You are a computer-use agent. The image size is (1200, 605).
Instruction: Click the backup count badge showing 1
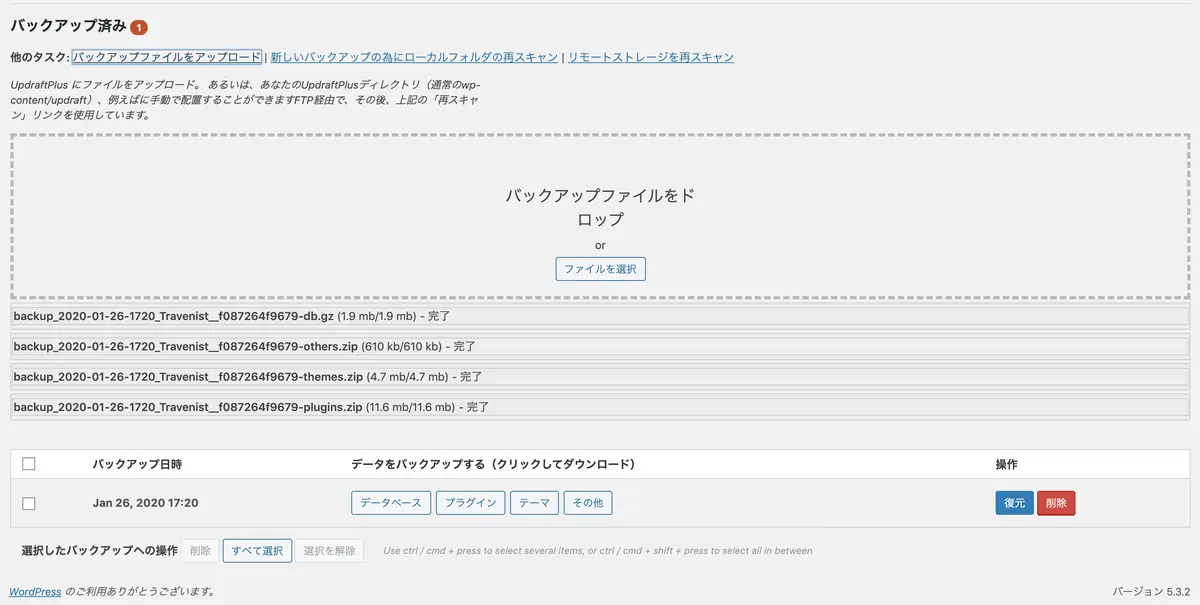click(139, 27)
